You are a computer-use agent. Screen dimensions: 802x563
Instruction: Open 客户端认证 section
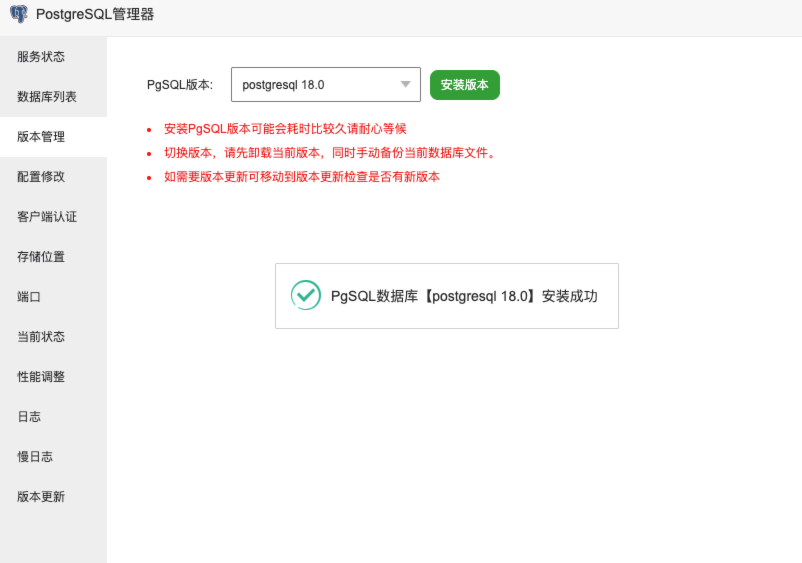[x=53, y=216]
